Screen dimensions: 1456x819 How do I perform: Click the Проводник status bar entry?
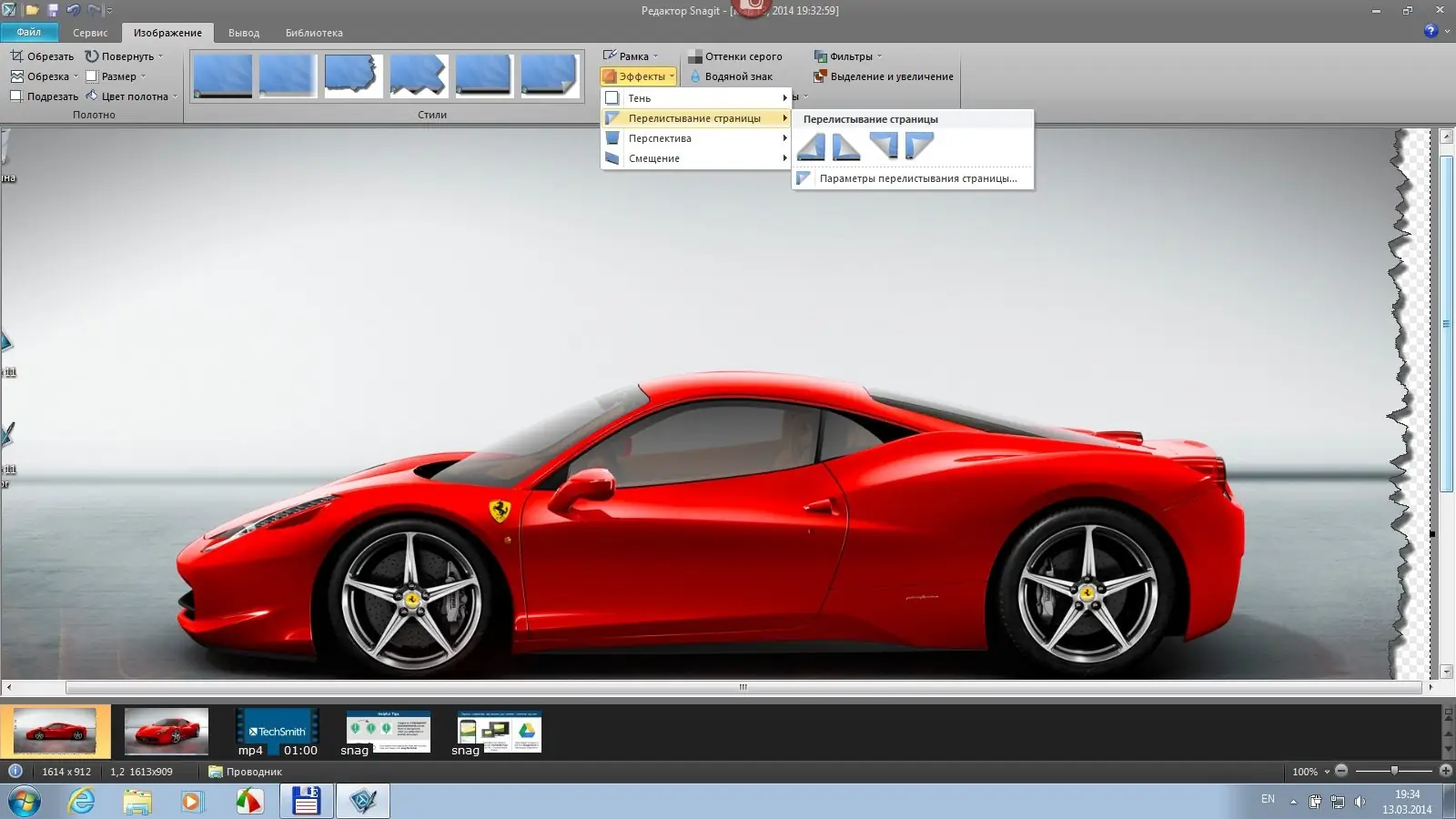[x=246, y=772]
